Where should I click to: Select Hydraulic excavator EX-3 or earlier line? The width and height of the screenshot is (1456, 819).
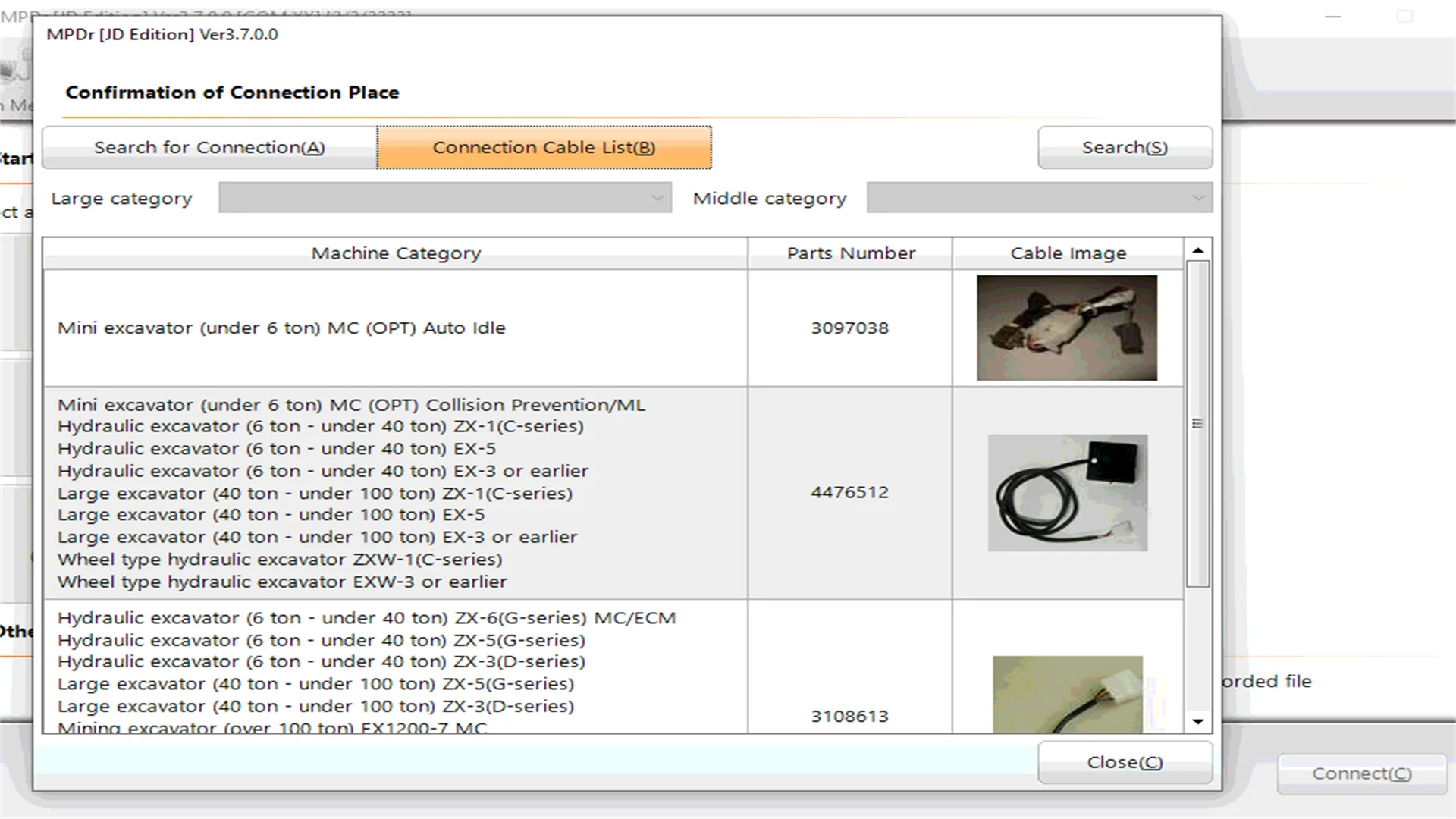point(323,471)
